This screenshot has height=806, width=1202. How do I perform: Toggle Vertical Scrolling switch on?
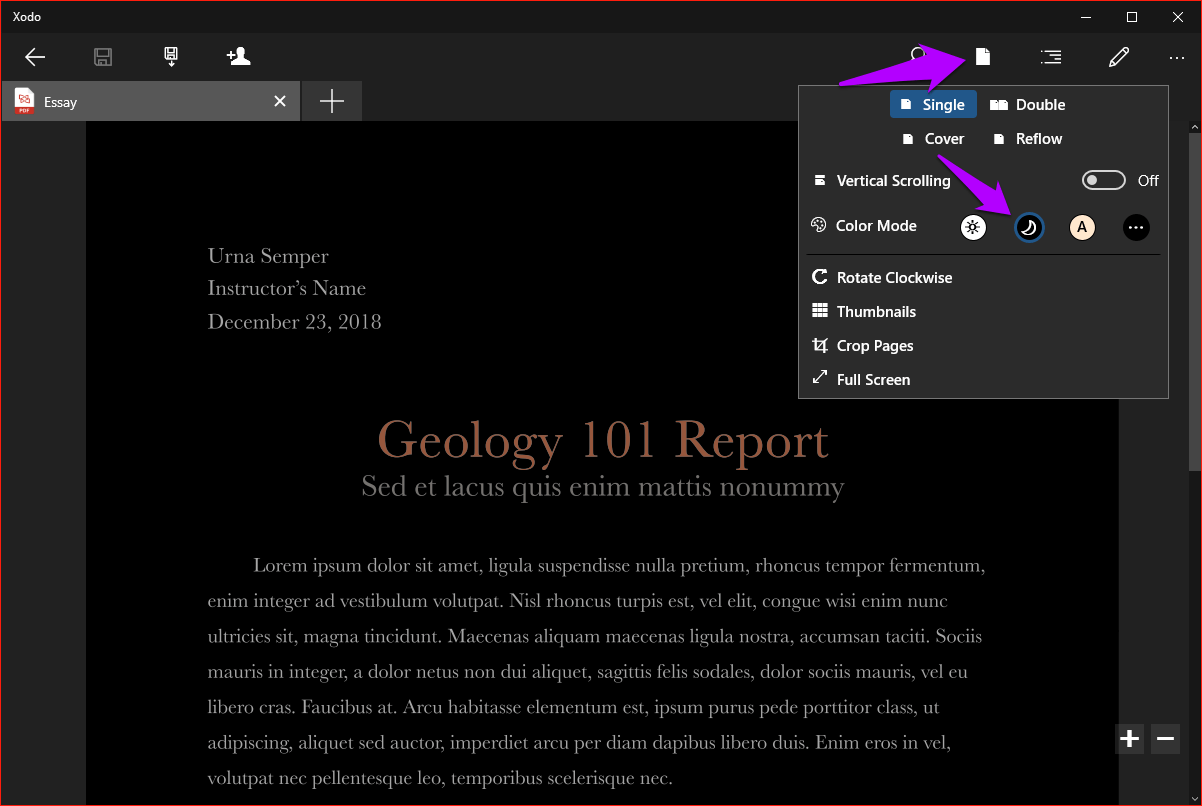pos(1103,180)
